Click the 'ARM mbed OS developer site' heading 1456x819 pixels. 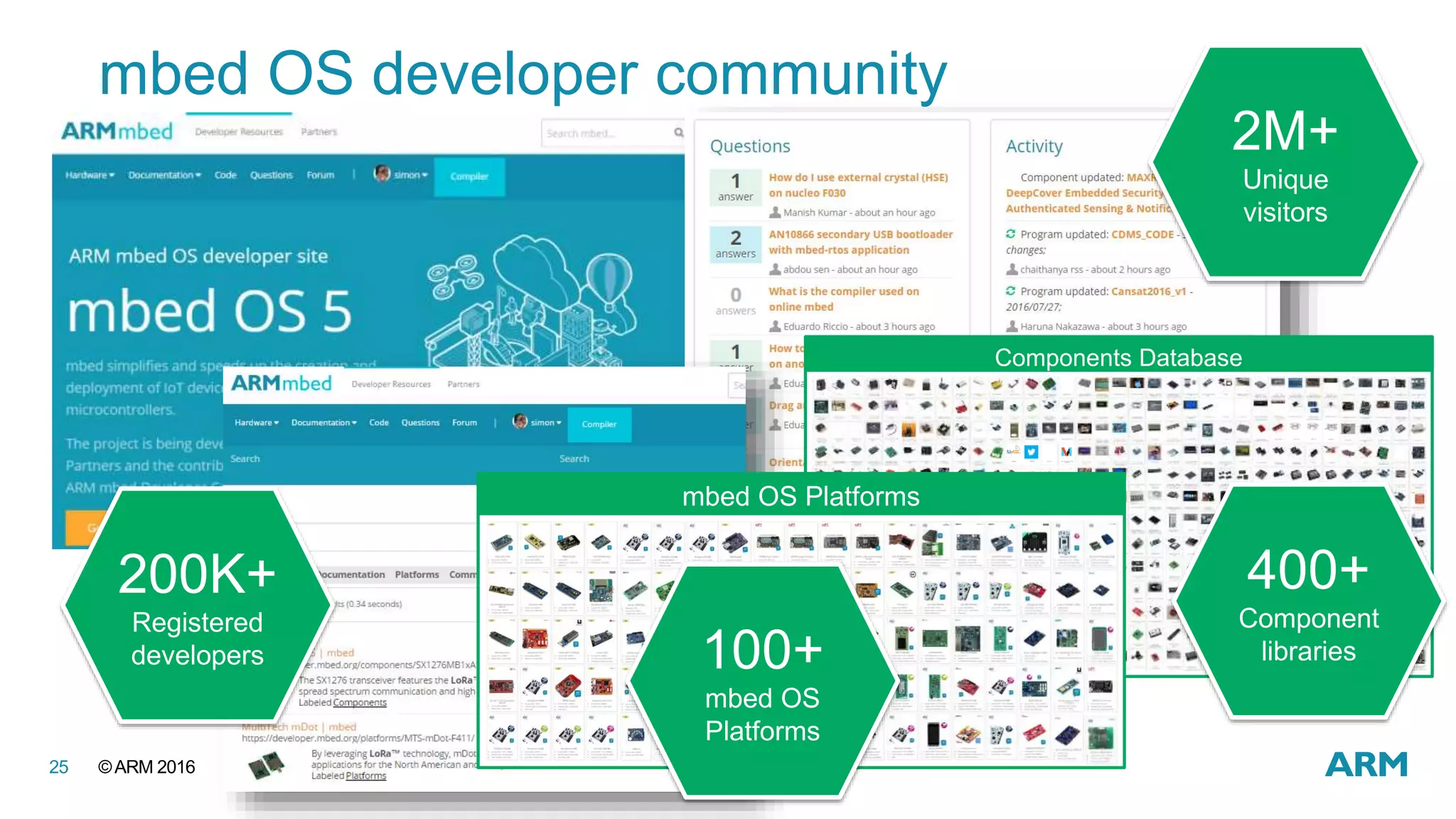pyautogui.click(x=198, y=255)
